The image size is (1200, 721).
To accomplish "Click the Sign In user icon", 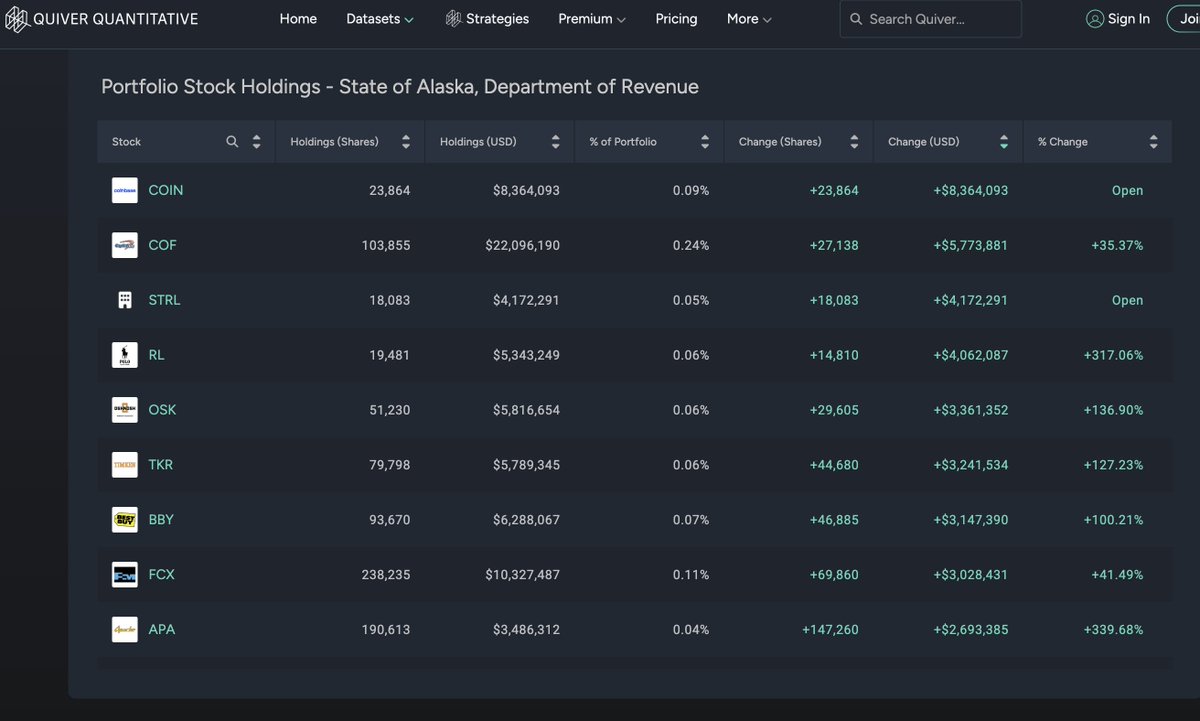I will 1094,19.
